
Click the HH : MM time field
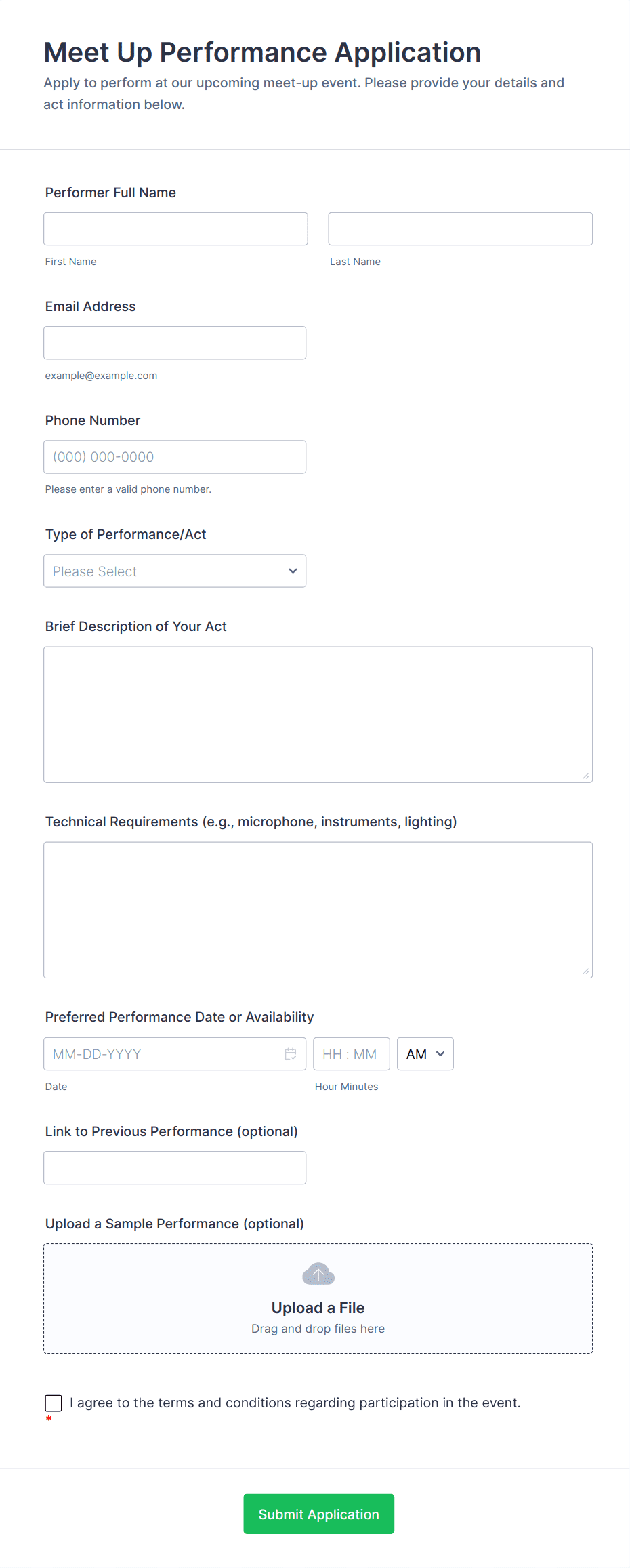tap(351, 1054)
